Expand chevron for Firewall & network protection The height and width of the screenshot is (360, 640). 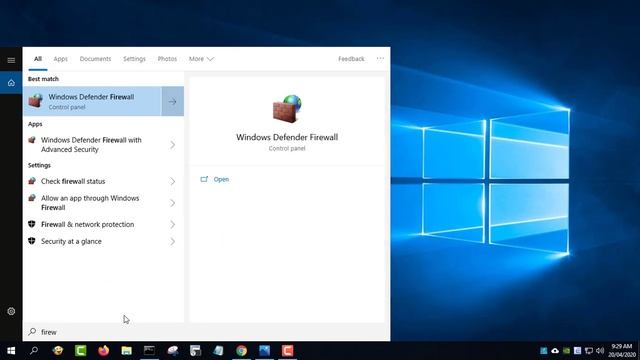click(173, 224)
